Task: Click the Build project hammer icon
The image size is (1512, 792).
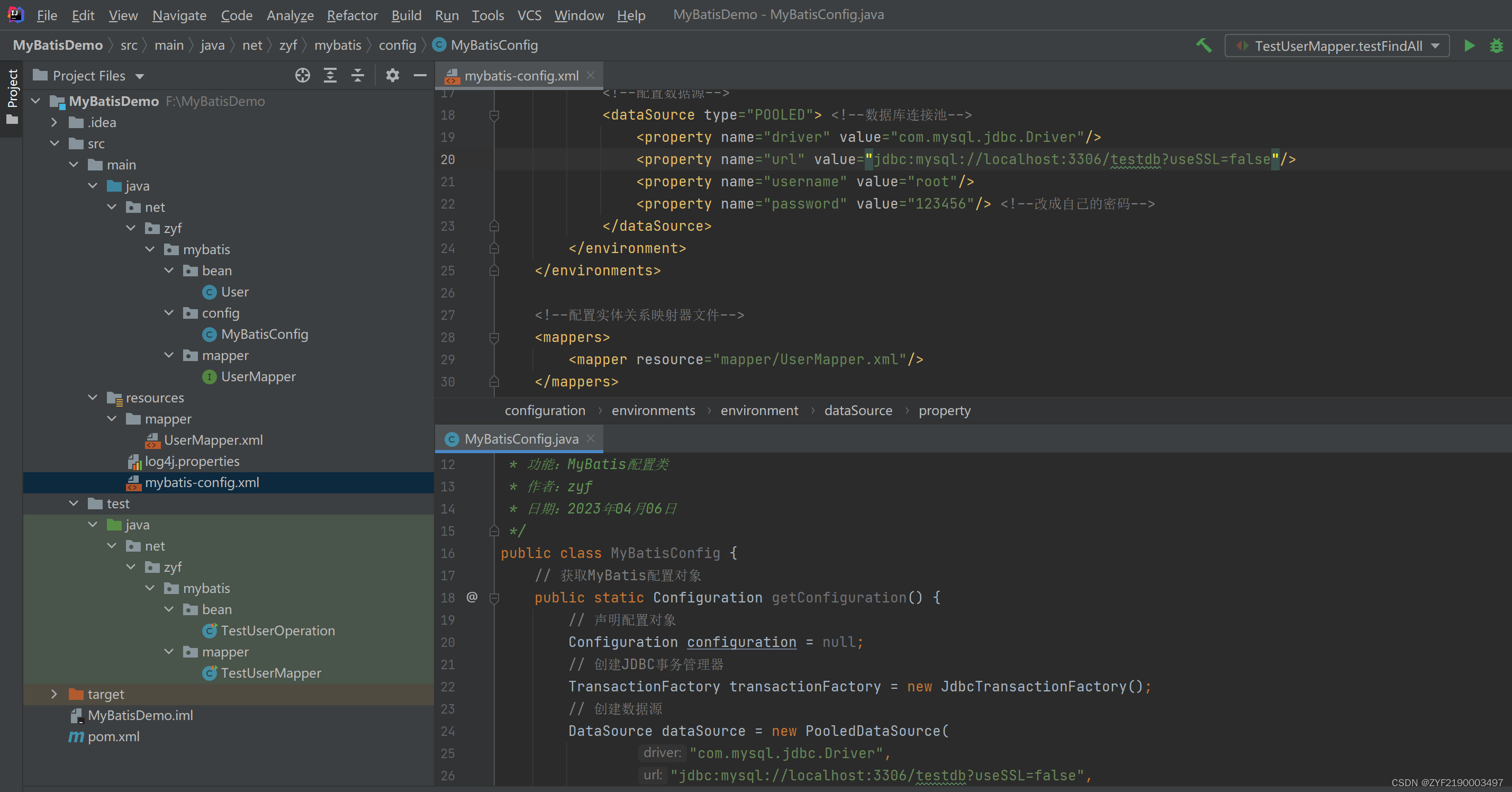Action: click(1204, 45)
